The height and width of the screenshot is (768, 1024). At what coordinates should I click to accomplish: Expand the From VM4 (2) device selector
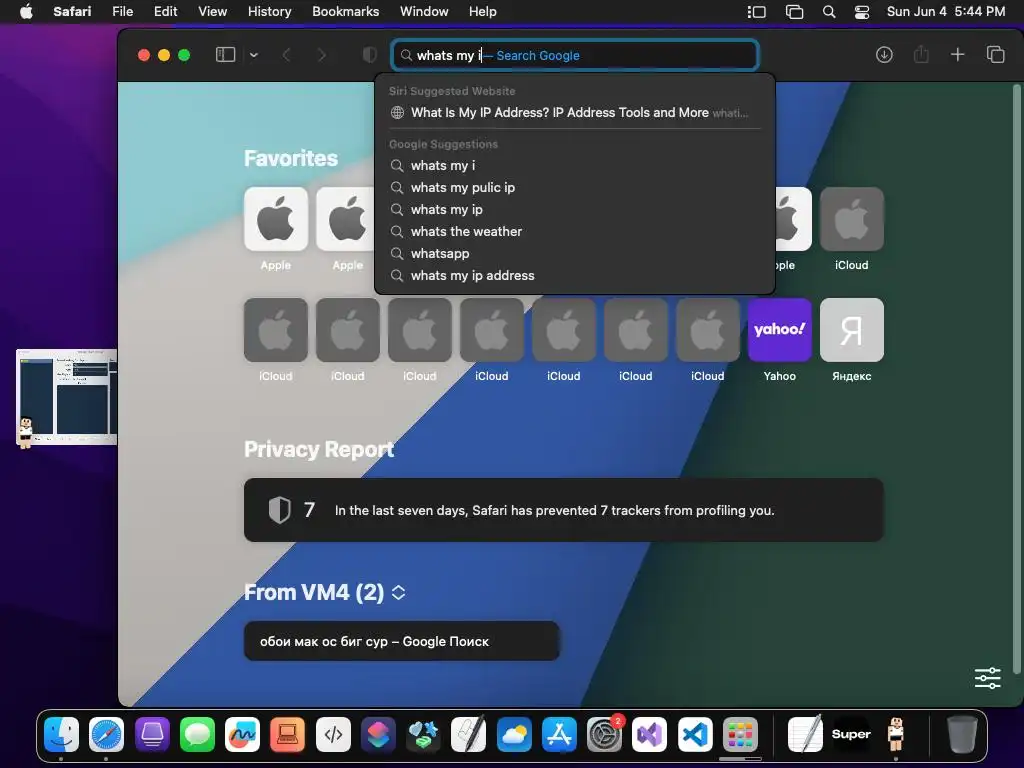398,592
